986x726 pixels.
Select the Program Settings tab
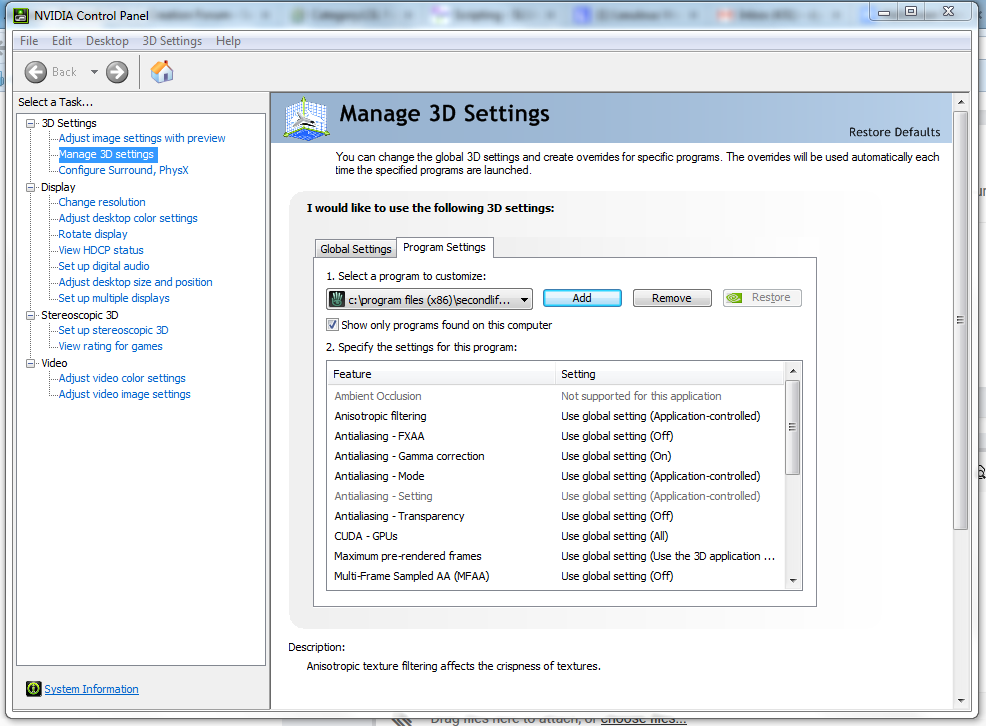click(445, 248)
